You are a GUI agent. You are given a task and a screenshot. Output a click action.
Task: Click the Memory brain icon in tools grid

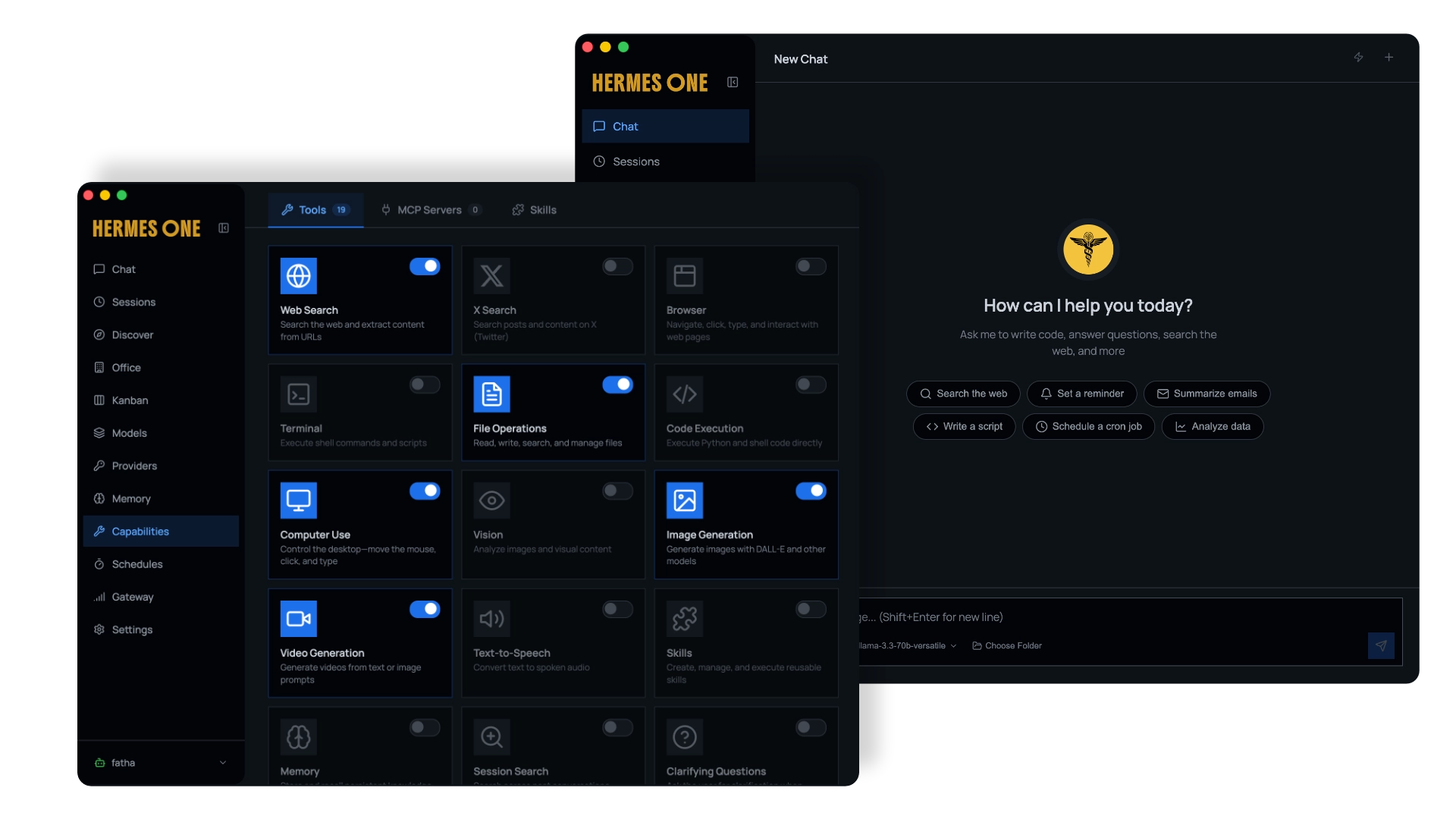298,736
